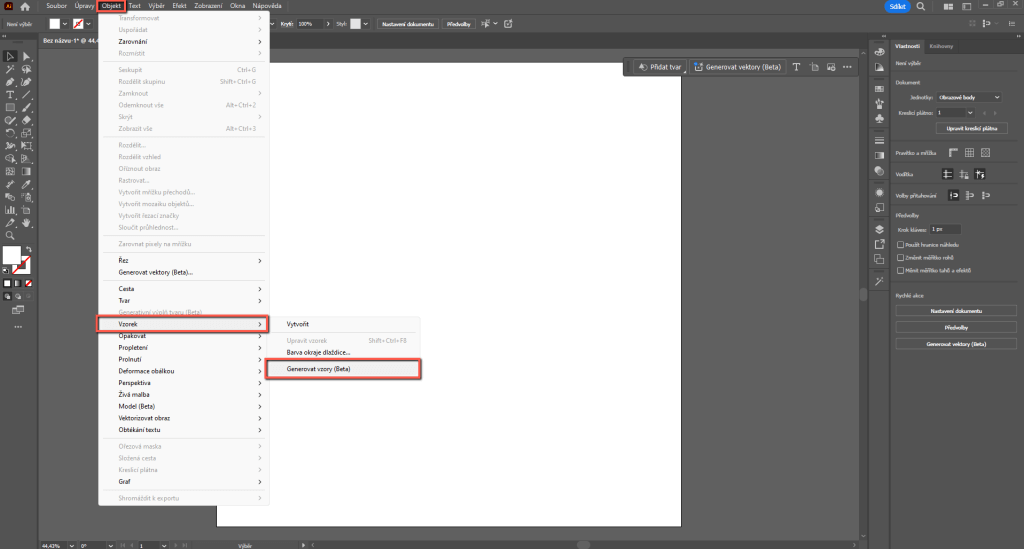Open the Search magnifier in top right

click(x=921, y=7)
